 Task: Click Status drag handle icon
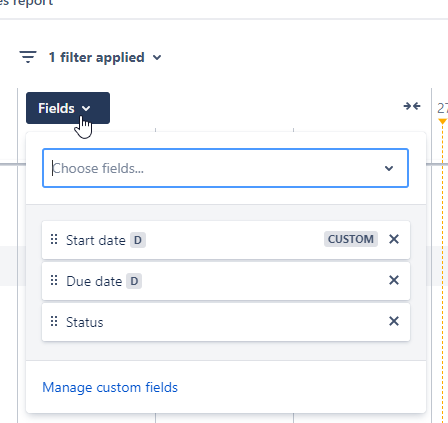pyautogui.click(x=54, y=321)
